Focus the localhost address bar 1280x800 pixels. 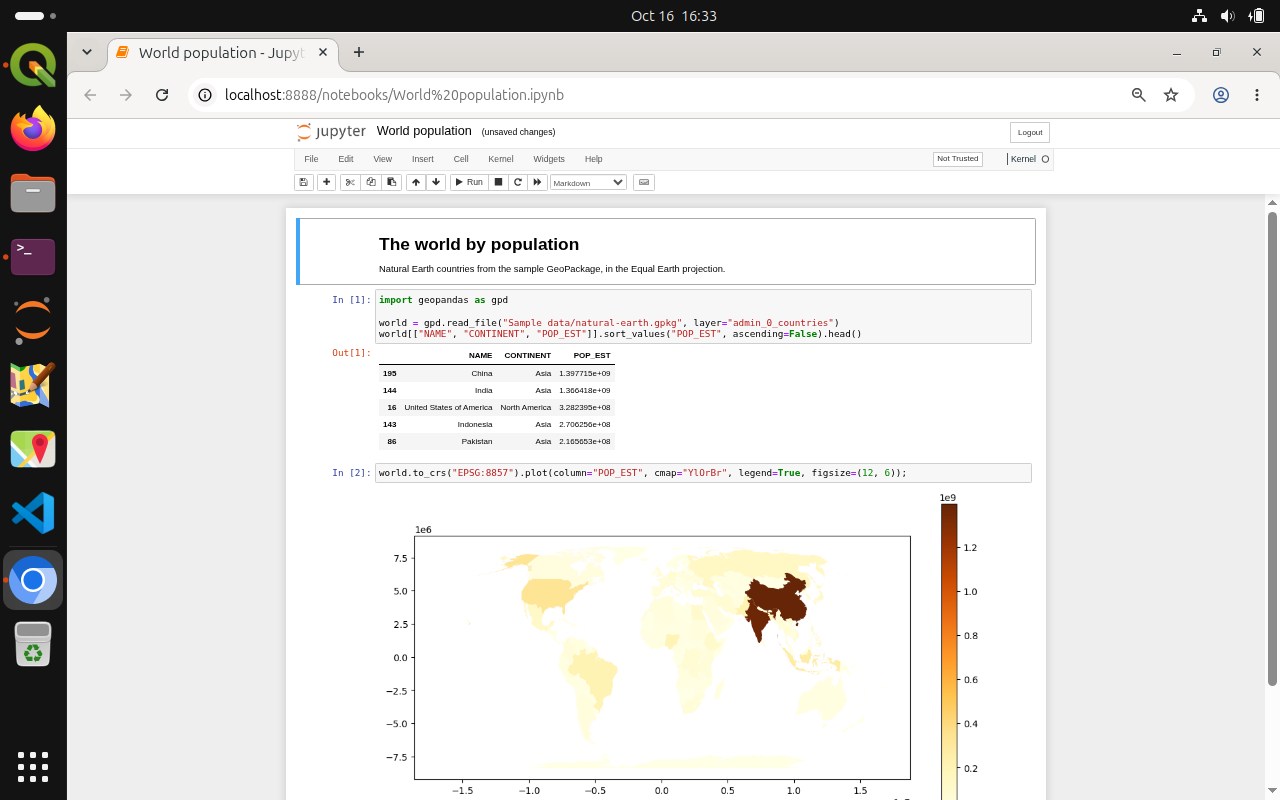point(660,95)
